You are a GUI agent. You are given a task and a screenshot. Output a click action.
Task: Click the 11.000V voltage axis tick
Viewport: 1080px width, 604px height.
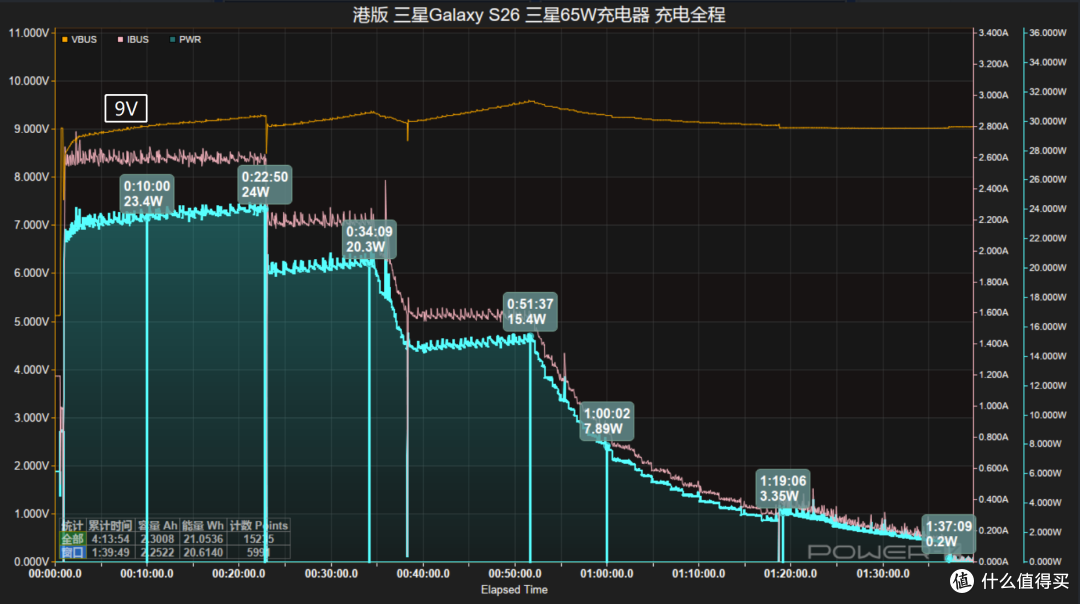28,33
